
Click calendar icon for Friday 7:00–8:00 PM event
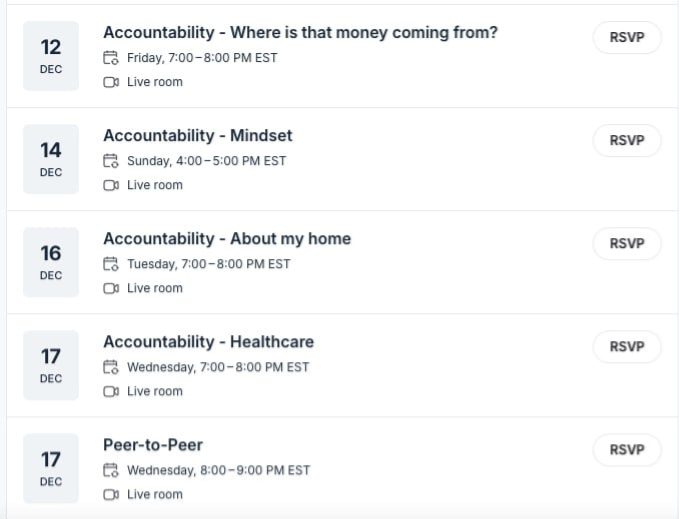coord(111,58)
